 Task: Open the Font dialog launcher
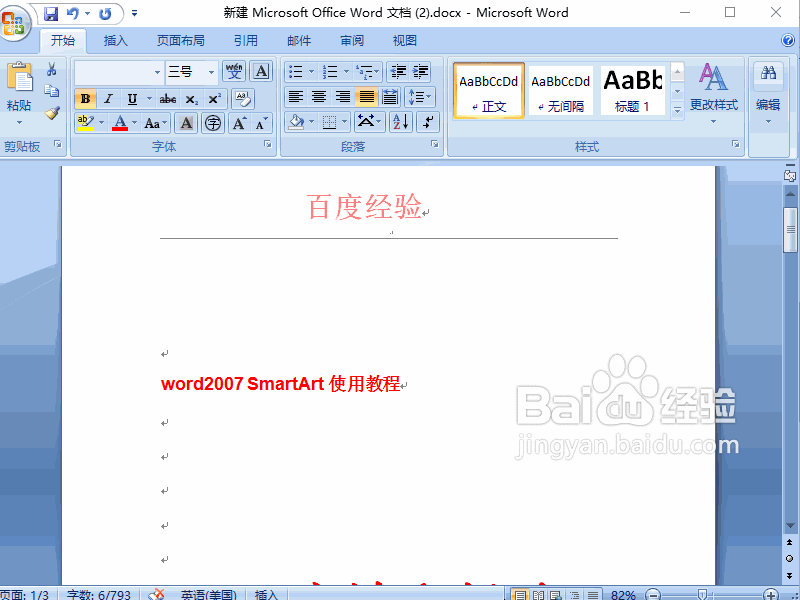click(268, 144)
